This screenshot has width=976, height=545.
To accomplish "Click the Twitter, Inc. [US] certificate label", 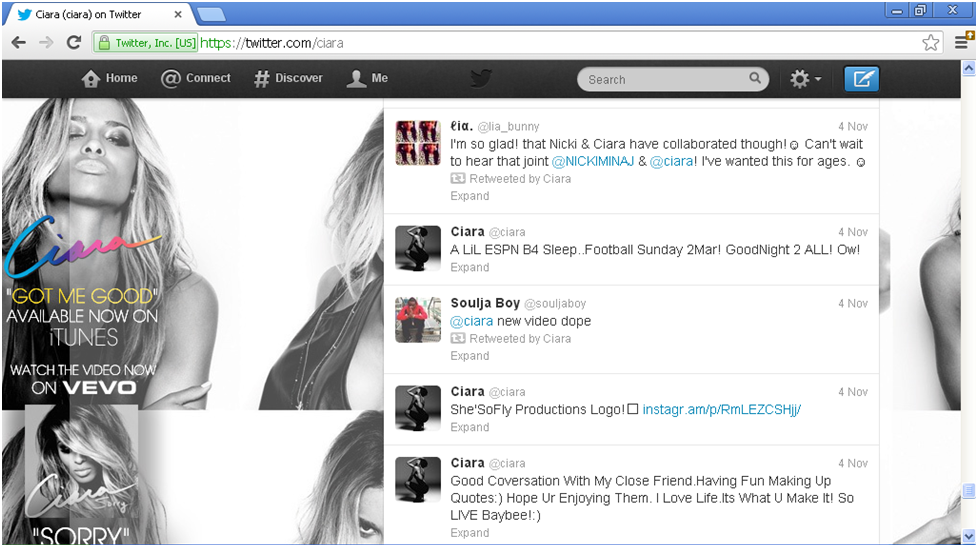I will tap(156, 43).
